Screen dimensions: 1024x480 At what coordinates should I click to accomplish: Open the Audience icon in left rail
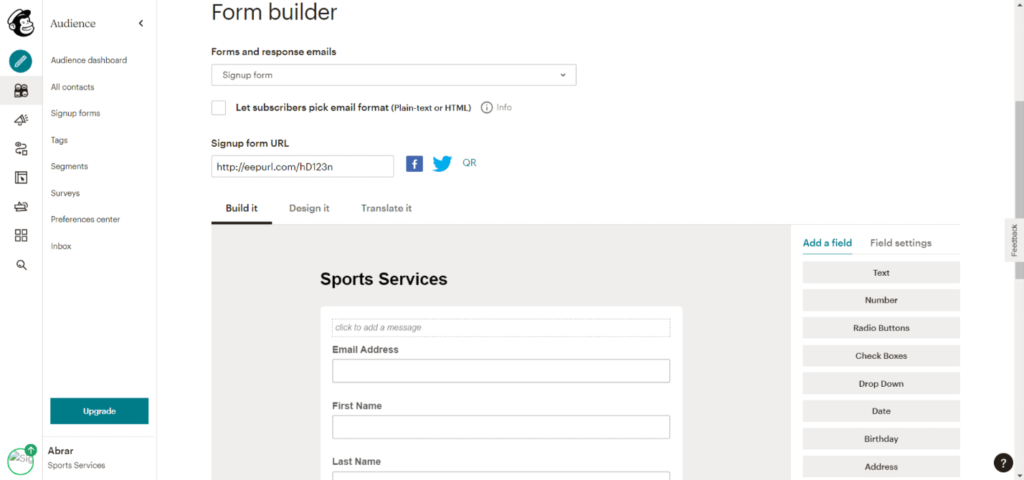tap(21, 91)
